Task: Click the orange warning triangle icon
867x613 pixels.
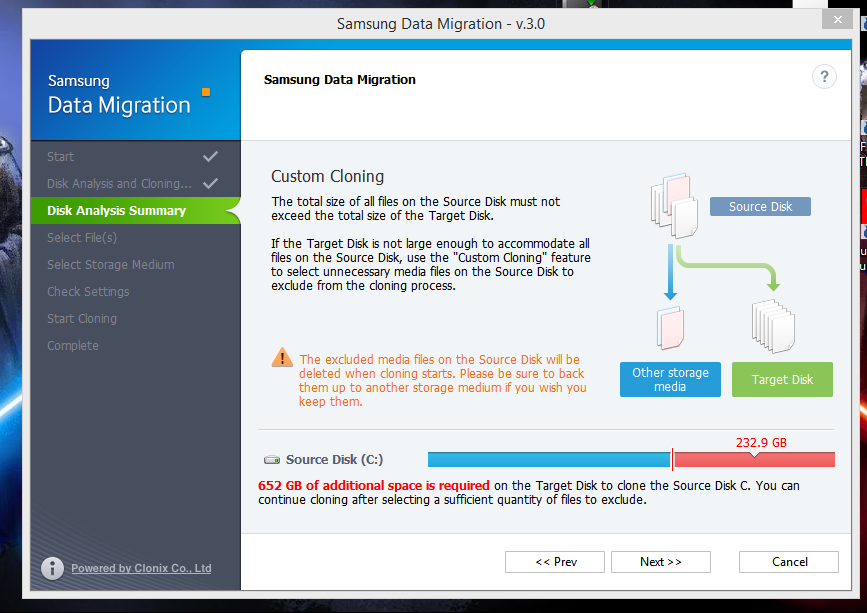Action: pos(282,358)
